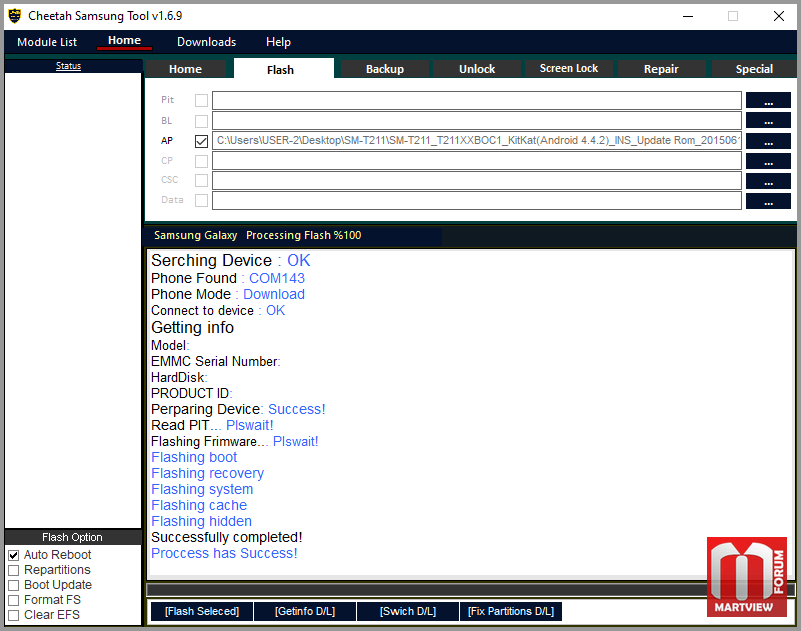Click the [Fix Partitions D/L] button
The image size is (801, 631).
tap(511, 612)
